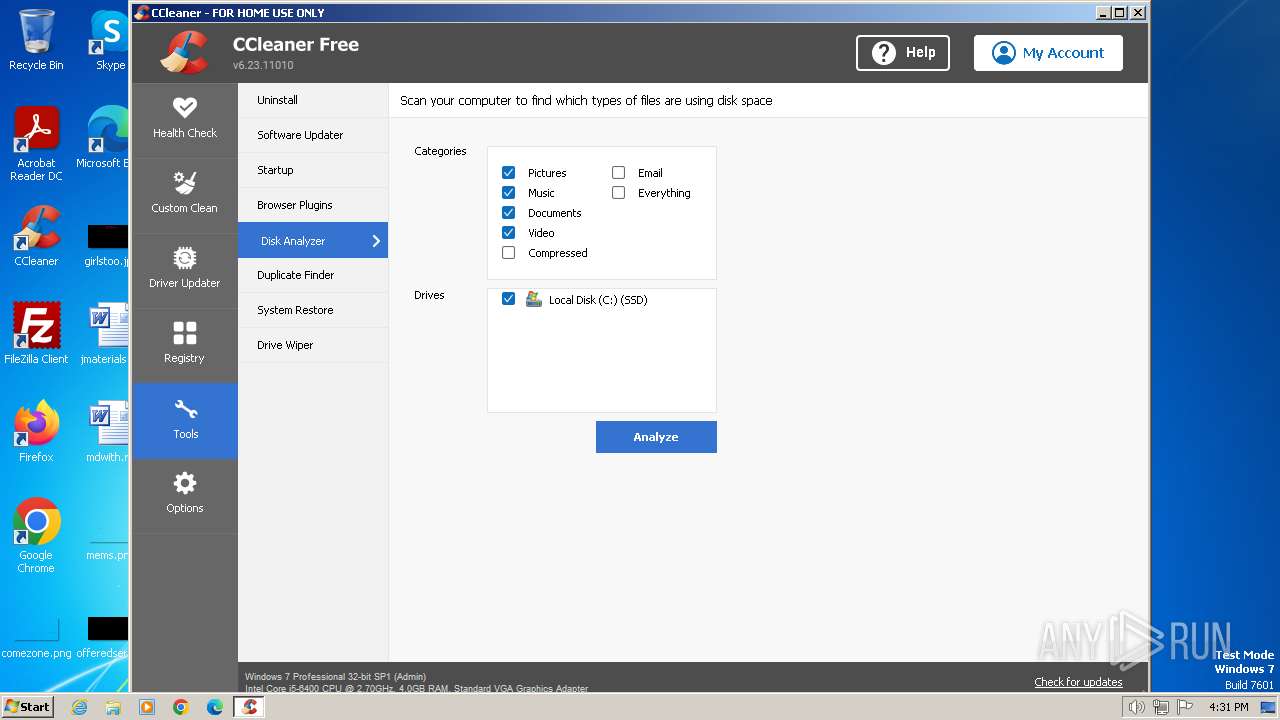Open the Software Updater tool

[x=313, y=135]
